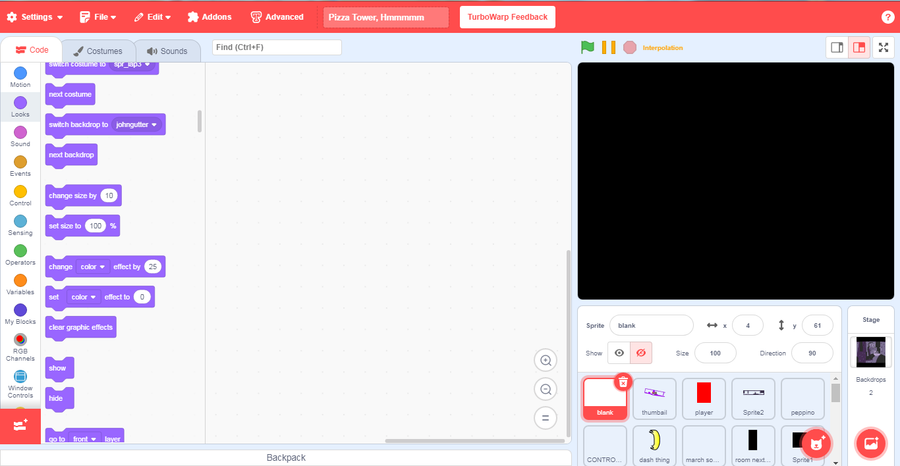The image size is (900, 466).
Task: Select the Variables block category
Action: click(x=20, y=285)
